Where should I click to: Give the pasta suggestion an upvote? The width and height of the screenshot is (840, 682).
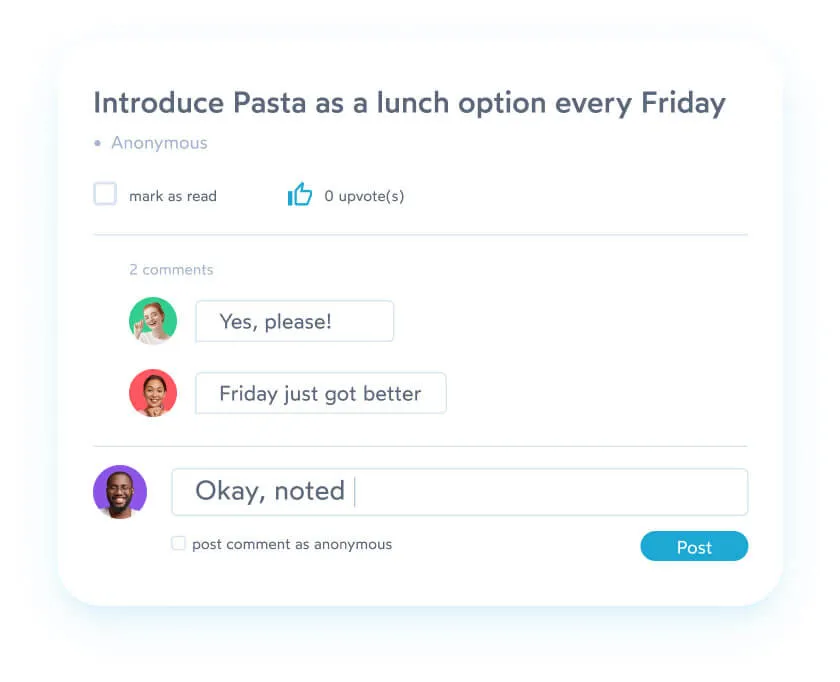299,194
